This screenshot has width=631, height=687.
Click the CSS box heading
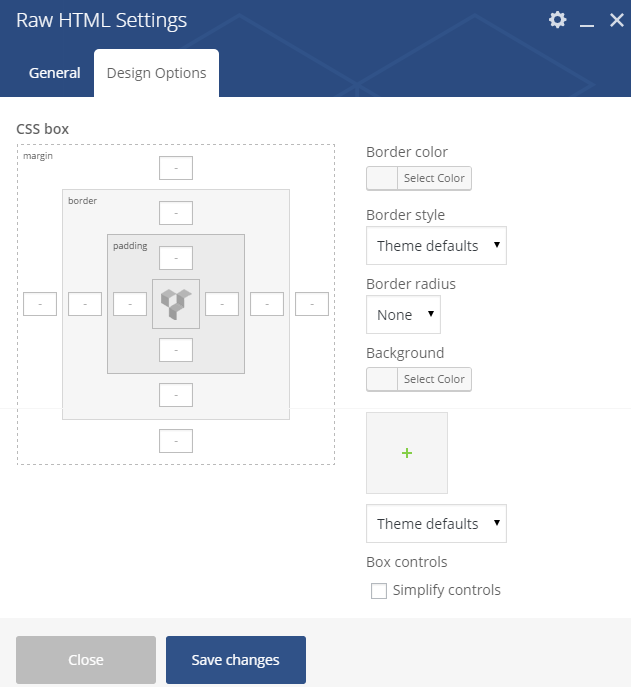tap(43, 129)
